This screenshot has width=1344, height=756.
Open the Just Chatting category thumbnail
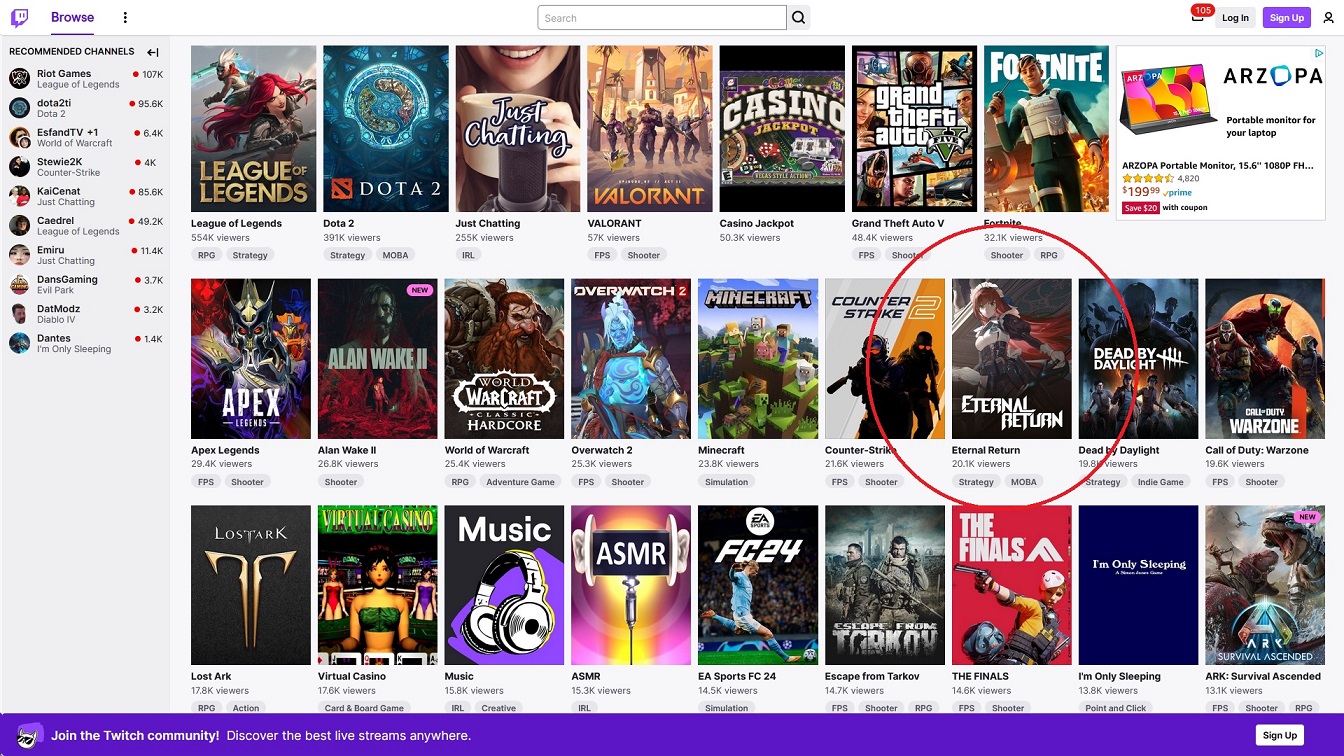coord(517,128)
